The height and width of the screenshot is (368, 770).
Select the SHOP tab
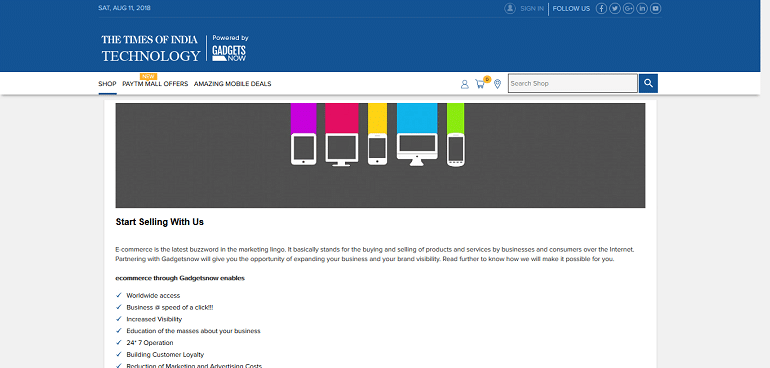pyautogui.click(x=107, y=84)
